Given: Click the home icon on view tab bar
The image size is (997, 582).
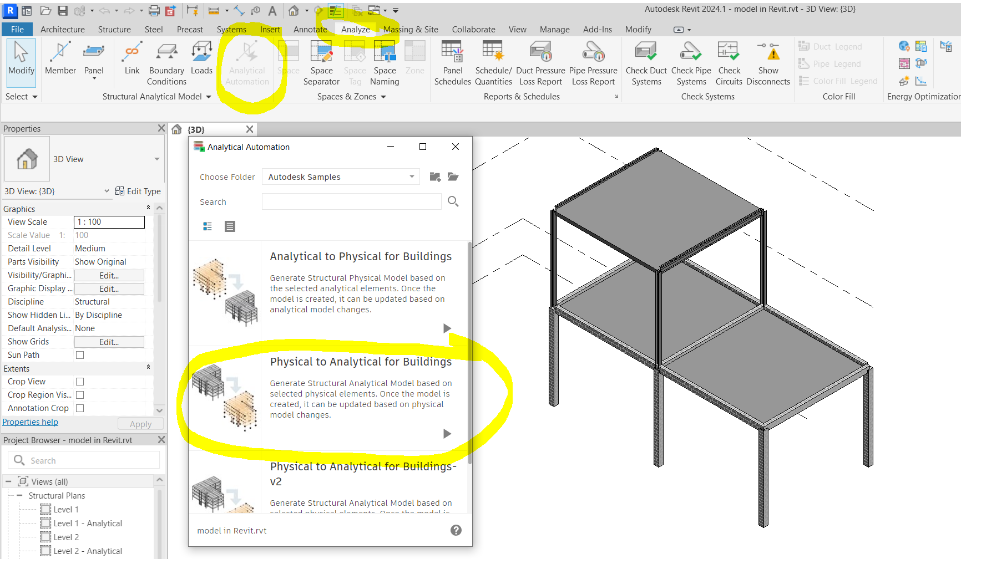Looking at the screenshot, I should (177, 129).
